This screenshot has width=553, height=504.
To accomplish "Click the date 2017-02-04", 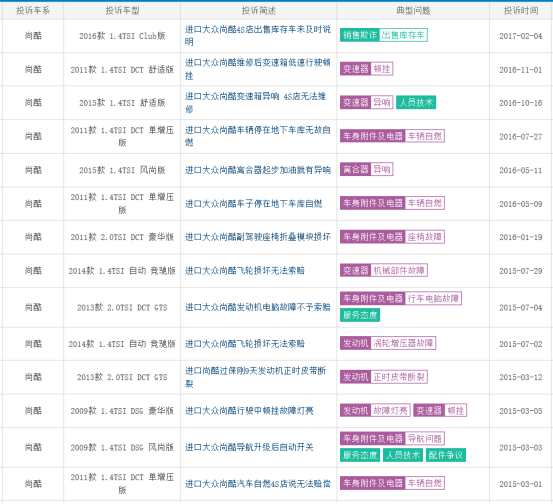I will pos(521,36).
